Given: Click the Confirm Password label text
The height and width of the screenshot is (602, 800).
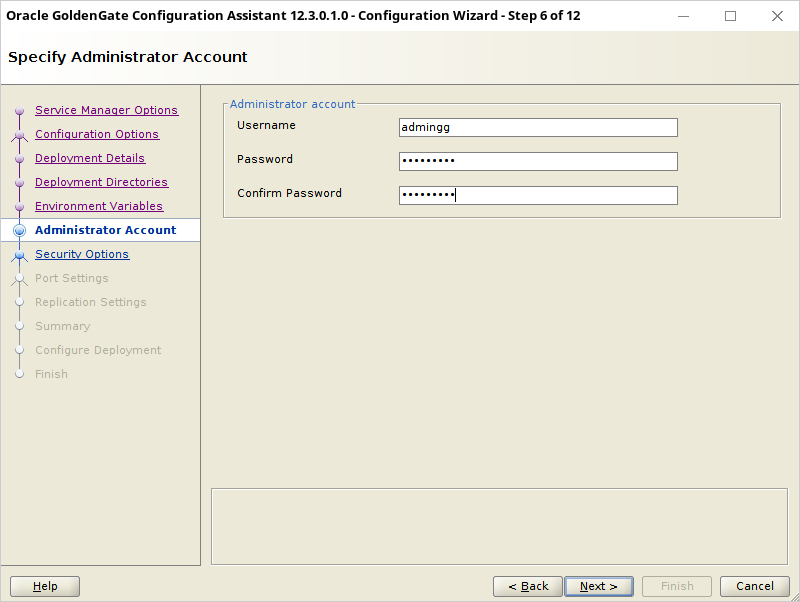Looking at the screenshot, I should coord(289,193).
